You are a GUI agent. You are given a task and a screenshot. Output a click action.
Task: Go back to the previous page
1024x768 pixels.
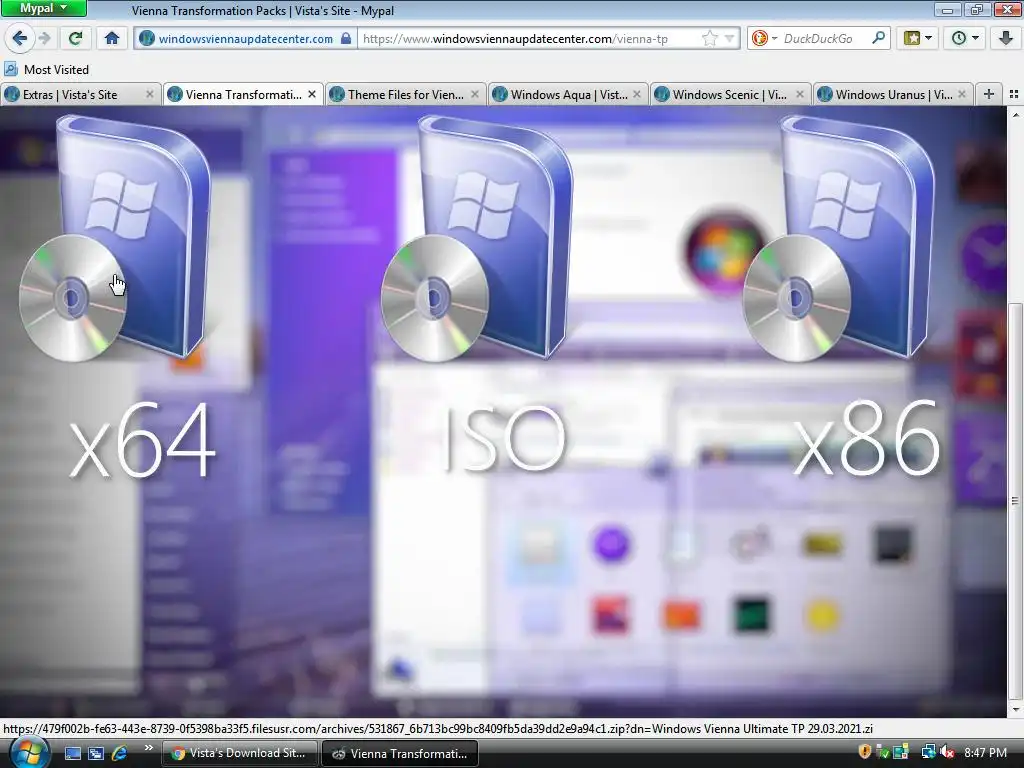20,39
